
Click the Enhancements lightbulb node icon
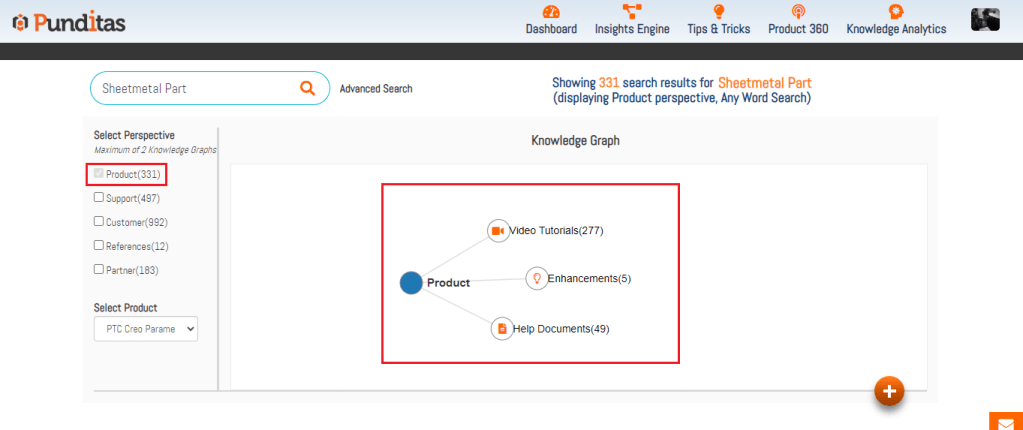pos(537,279)
